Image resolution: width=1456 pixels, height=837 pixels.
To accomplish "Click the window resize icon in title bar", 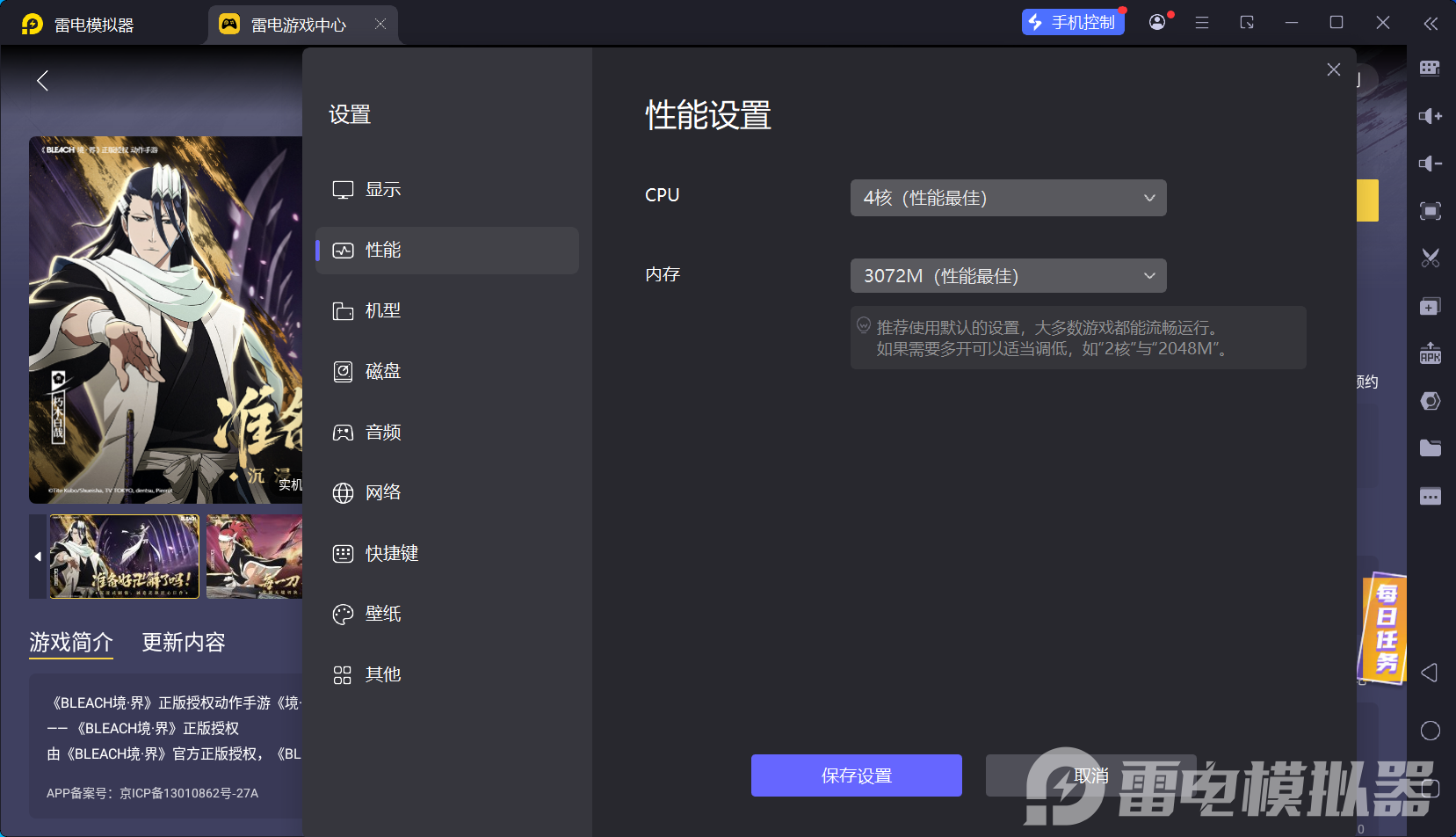I will [x=1247, y=23].
